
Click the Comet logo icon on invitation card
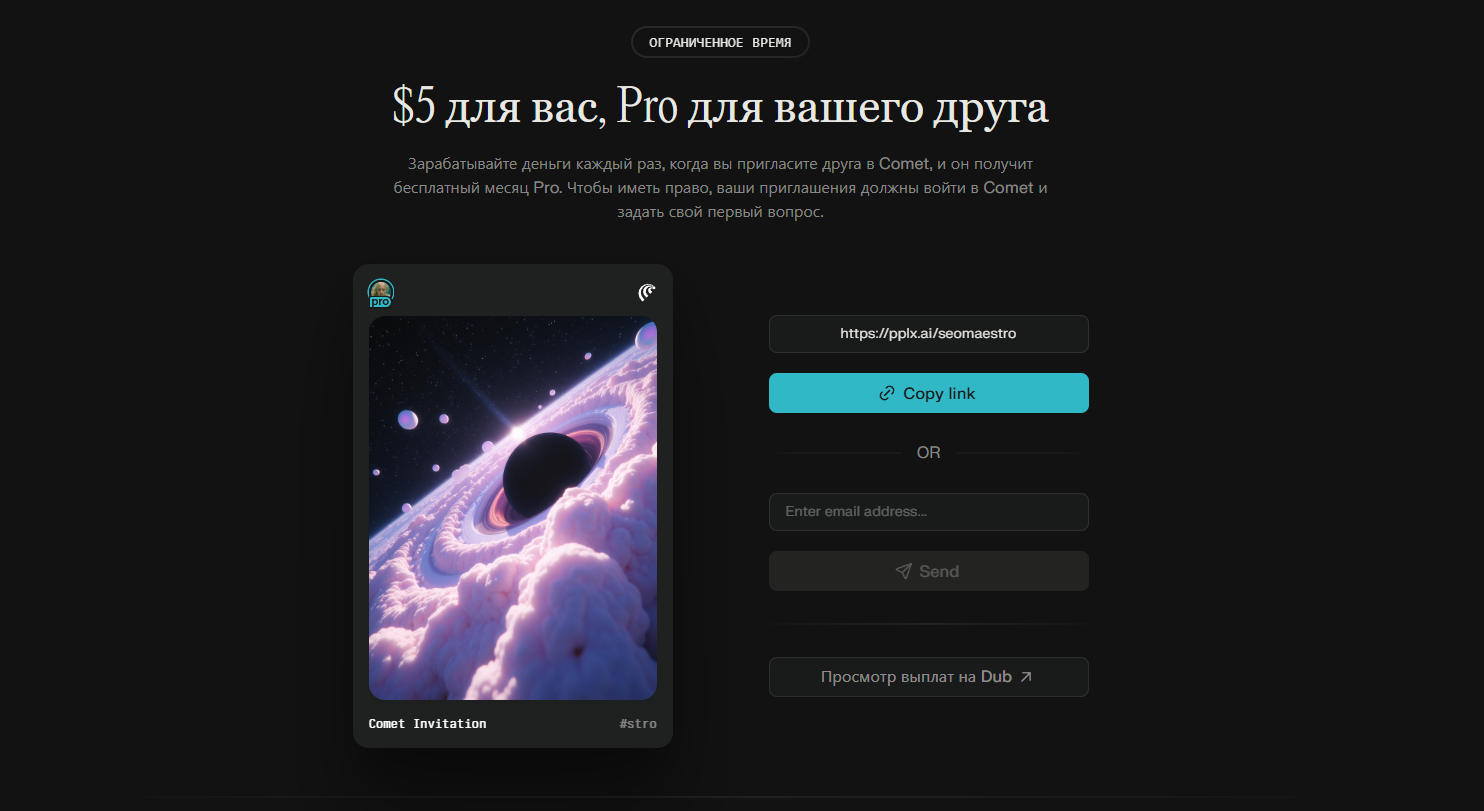647,292
